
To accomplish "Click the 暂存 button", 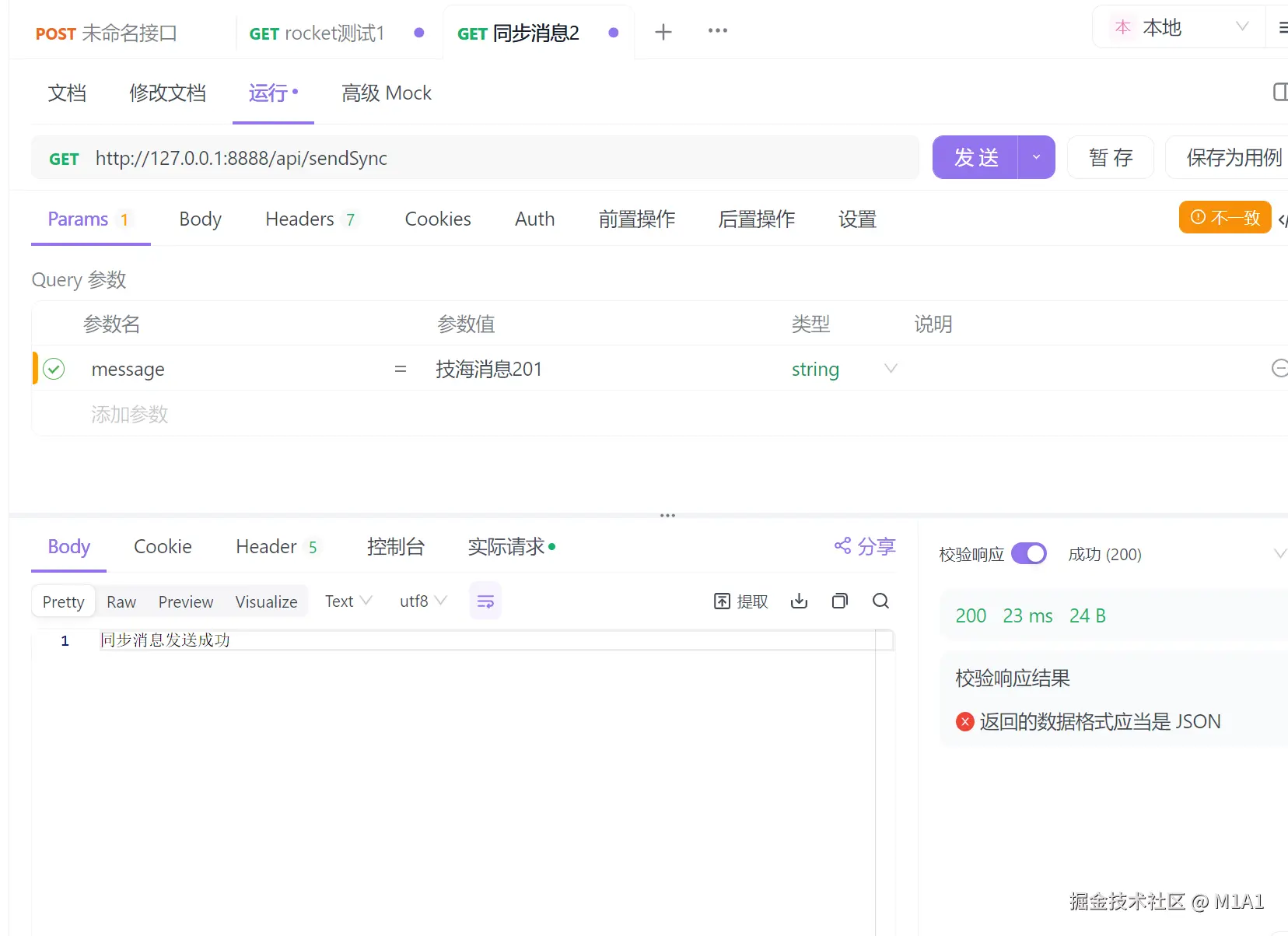I will click(1111, 157).
